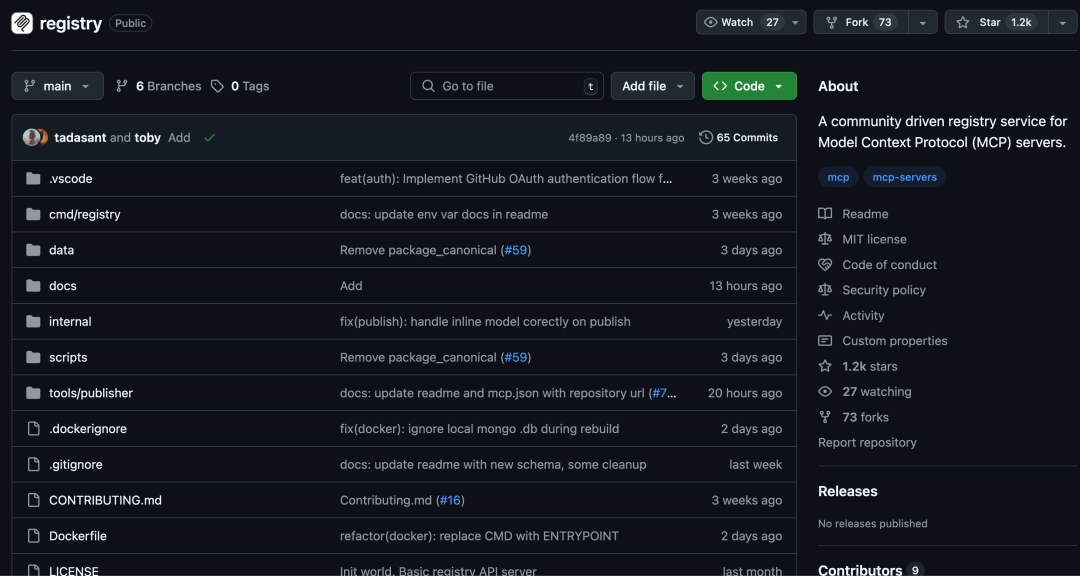Open the 65 Commits history
The image size is (1080, 576).
pyautogui.click(x=738, y=138)
